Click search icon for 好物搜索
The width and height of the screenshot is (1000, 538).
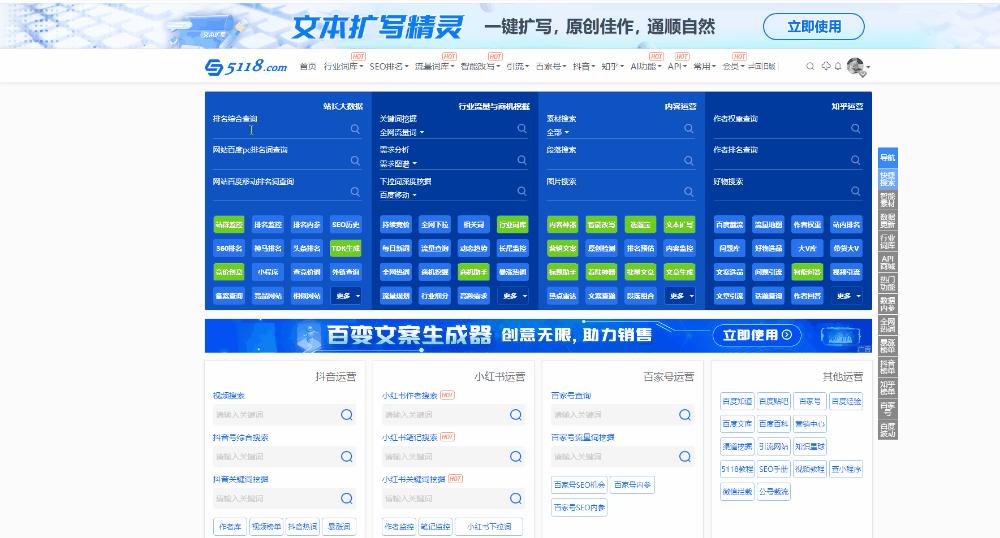[x=856, y=191]
